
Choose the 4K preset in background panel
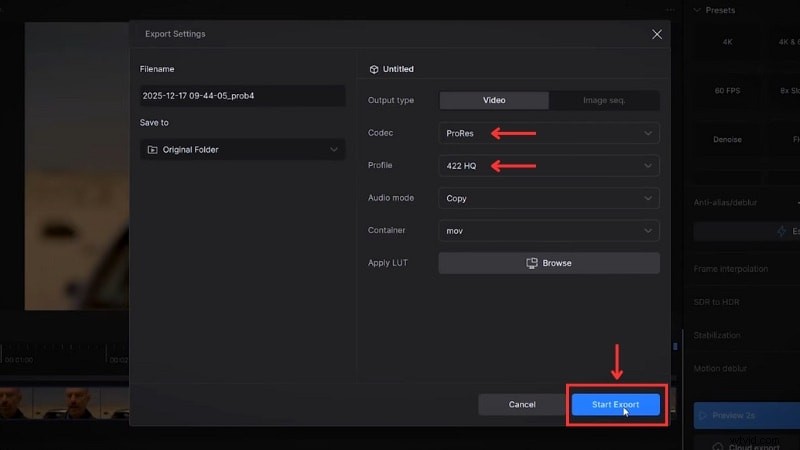(728, 42)
